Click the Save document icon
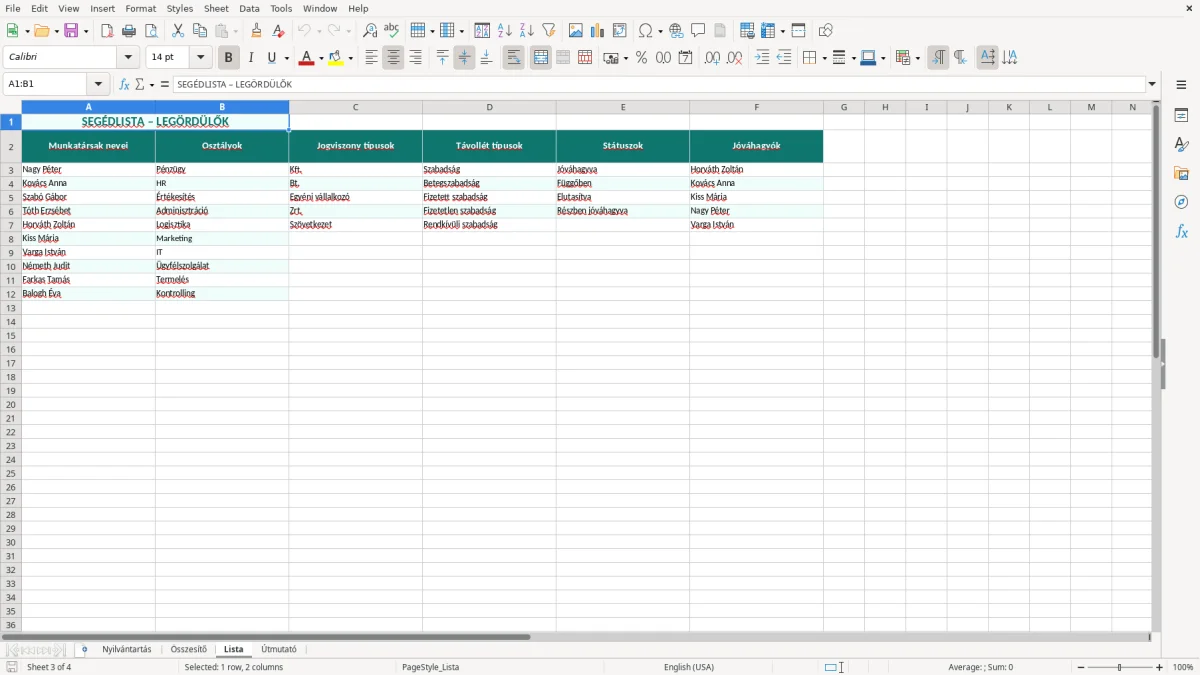The image size is (1200, 675). click(71, 31)
